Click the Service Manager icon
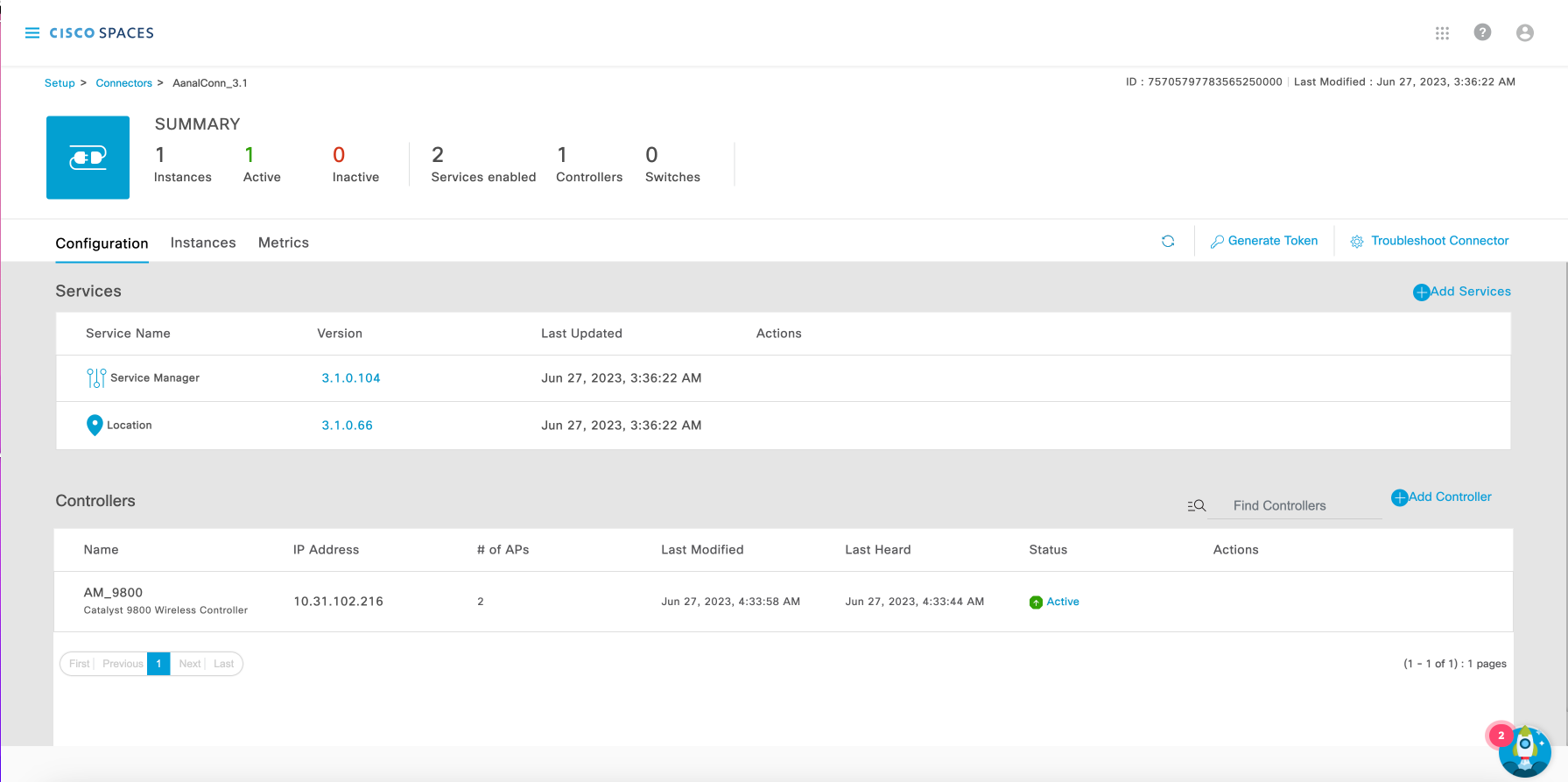1568x782 pixels. point(95,378)
